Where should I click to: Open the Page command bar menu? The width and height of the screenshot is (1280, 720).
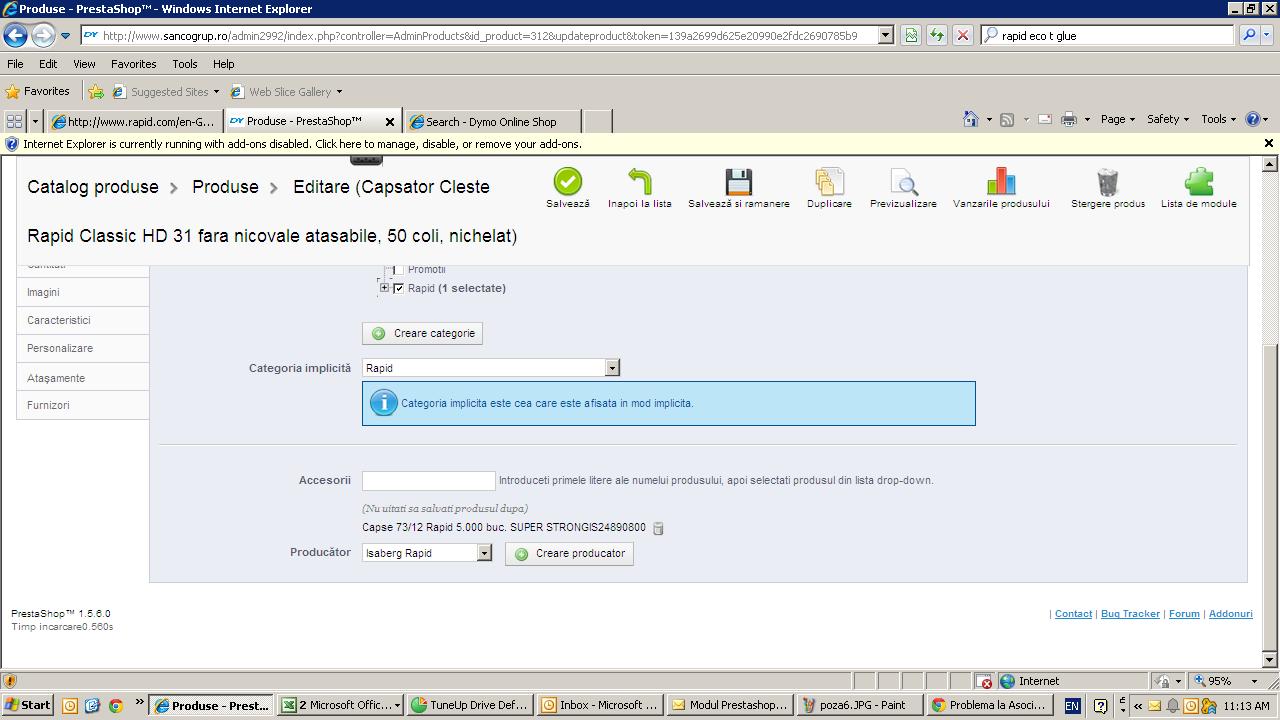click(1117, 119)
